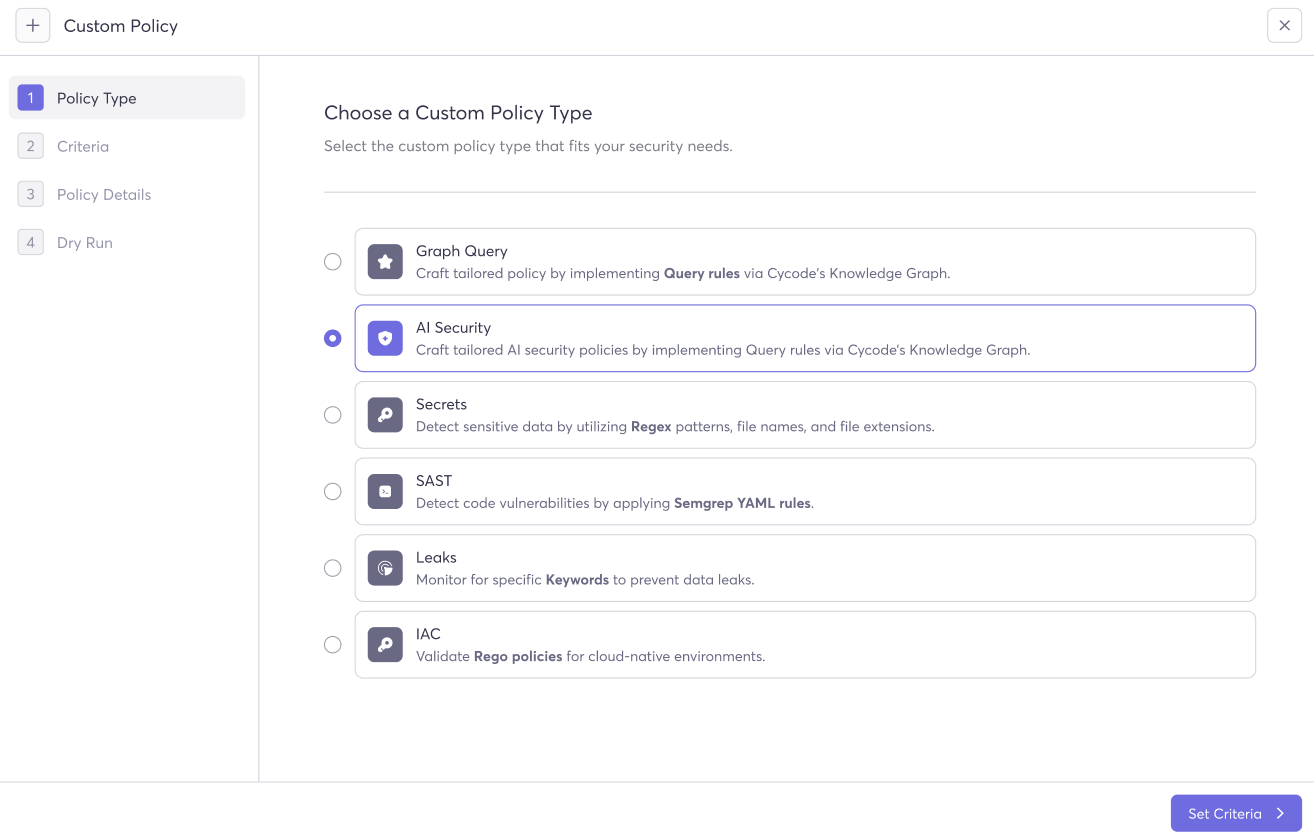Click the Graph Query option card

[x=805, y=261]
